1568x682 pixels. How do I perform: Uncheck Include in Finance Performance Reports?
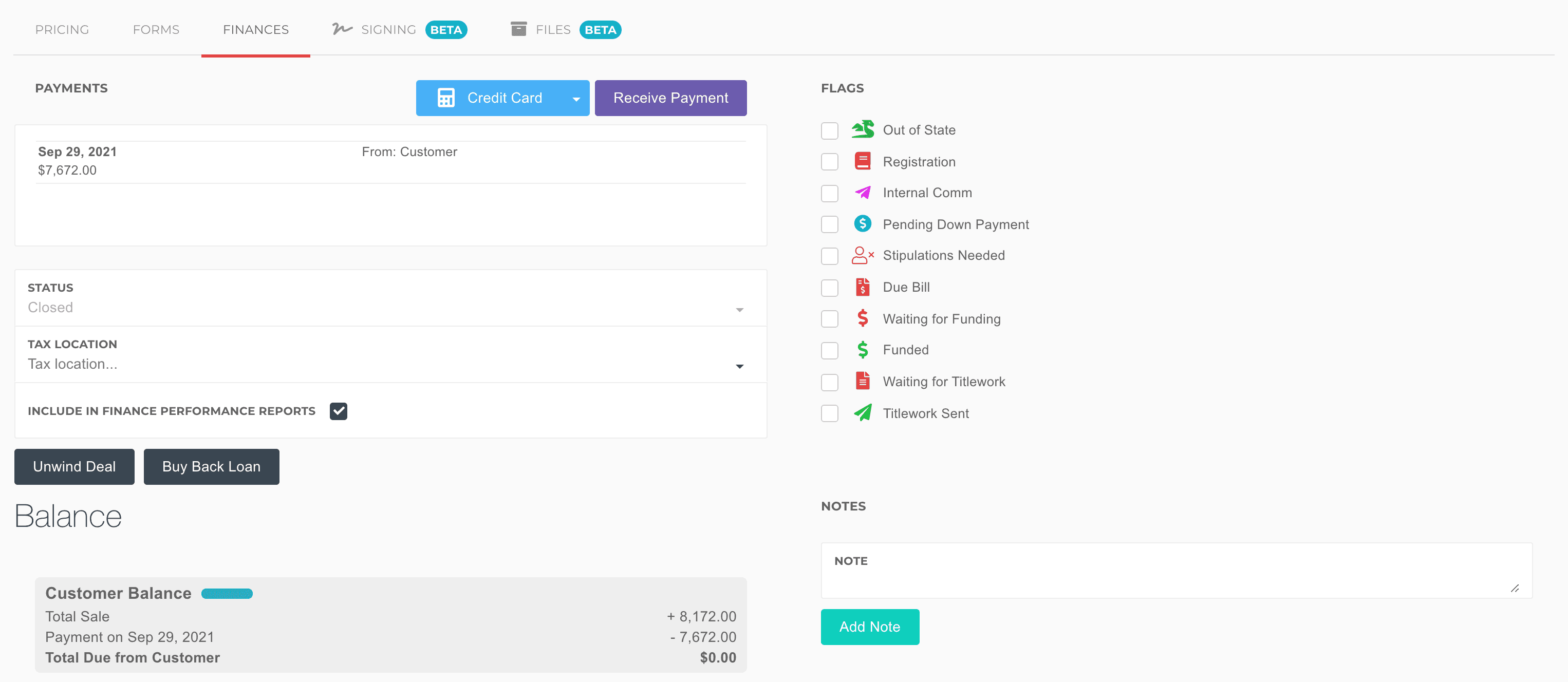click(x=338, y=411)
